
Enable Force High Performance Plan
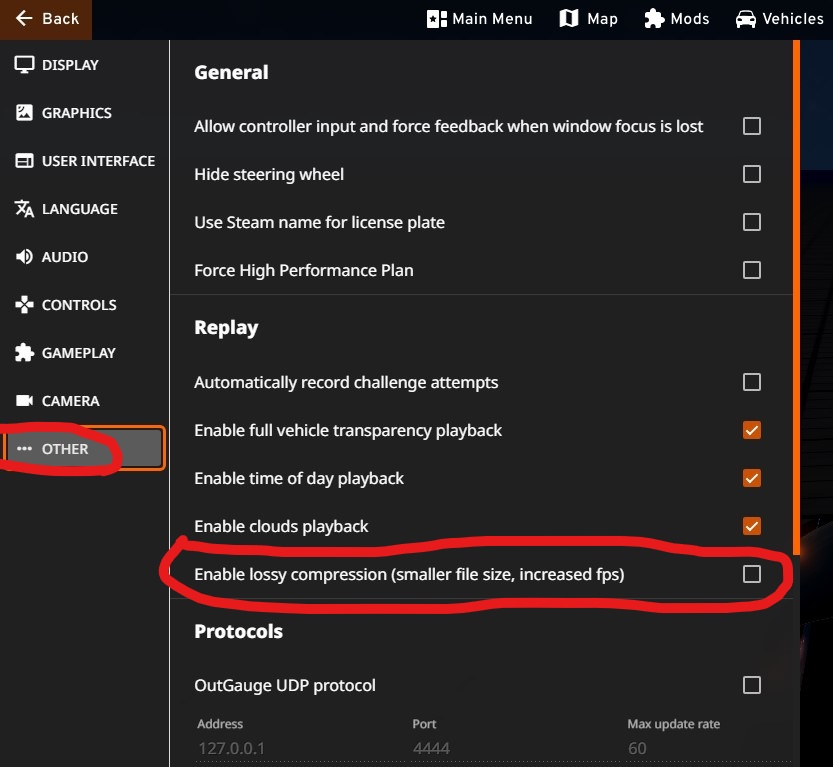(x=752, y=270)
